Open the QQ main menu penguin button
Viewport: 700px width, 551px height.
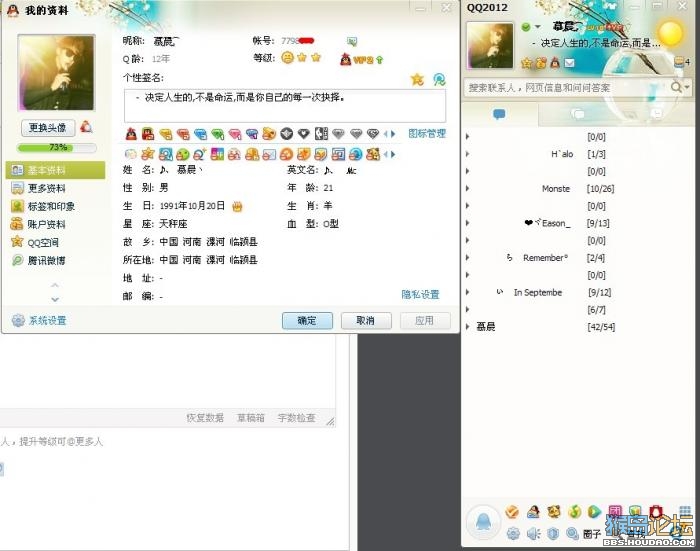coord(483,522)
